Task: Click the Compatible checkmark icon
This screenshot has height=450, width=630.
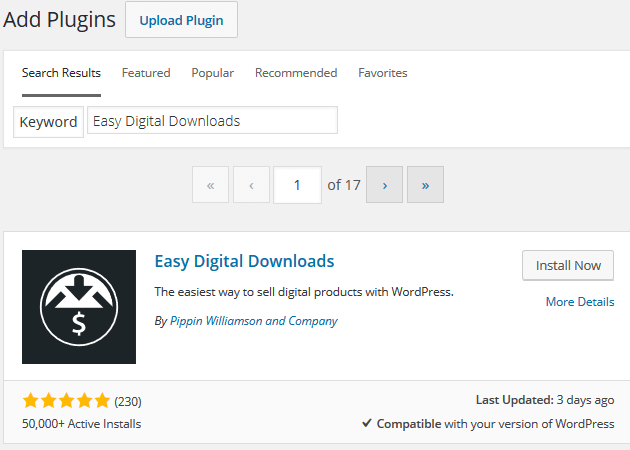Action: (366, 423)
